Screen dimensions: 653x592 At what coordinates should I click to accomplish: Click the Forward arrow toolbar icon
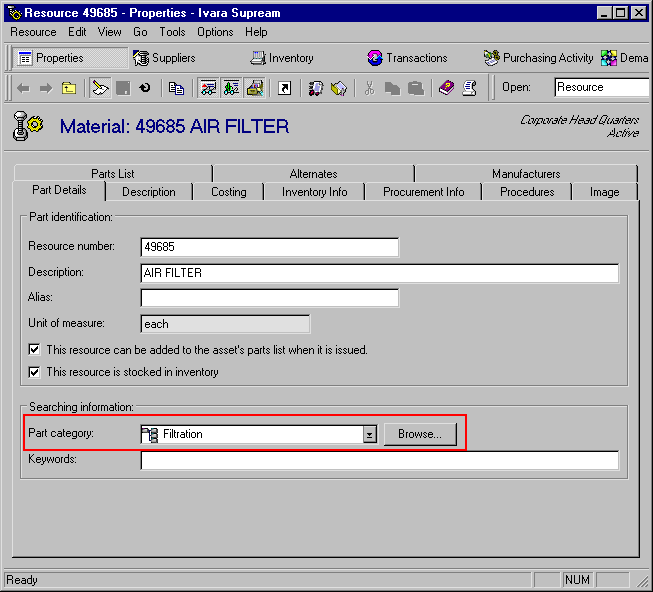pos(46,88)
